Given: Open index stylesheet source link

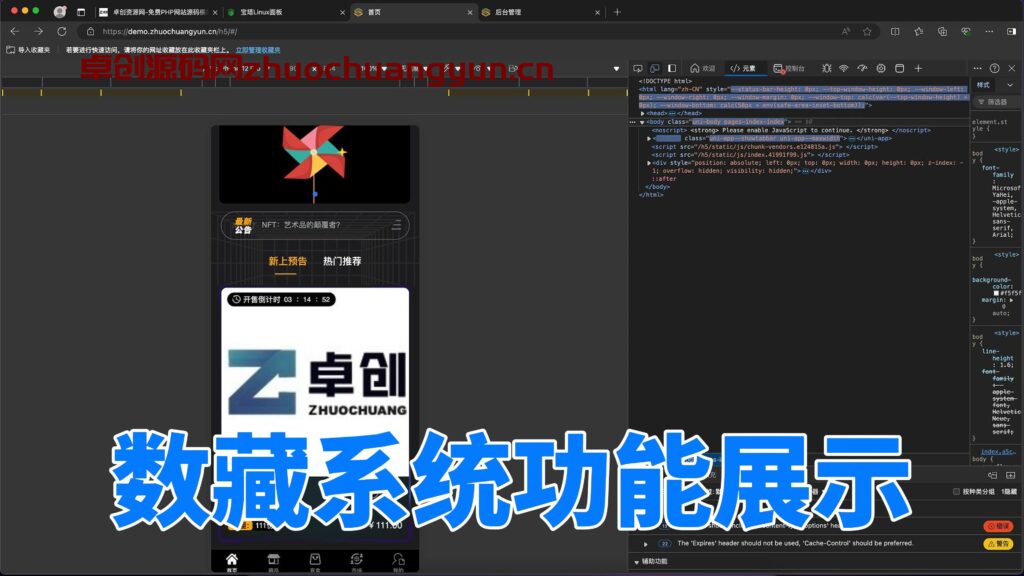Looking at the screenshot, I should coord(998,451).
